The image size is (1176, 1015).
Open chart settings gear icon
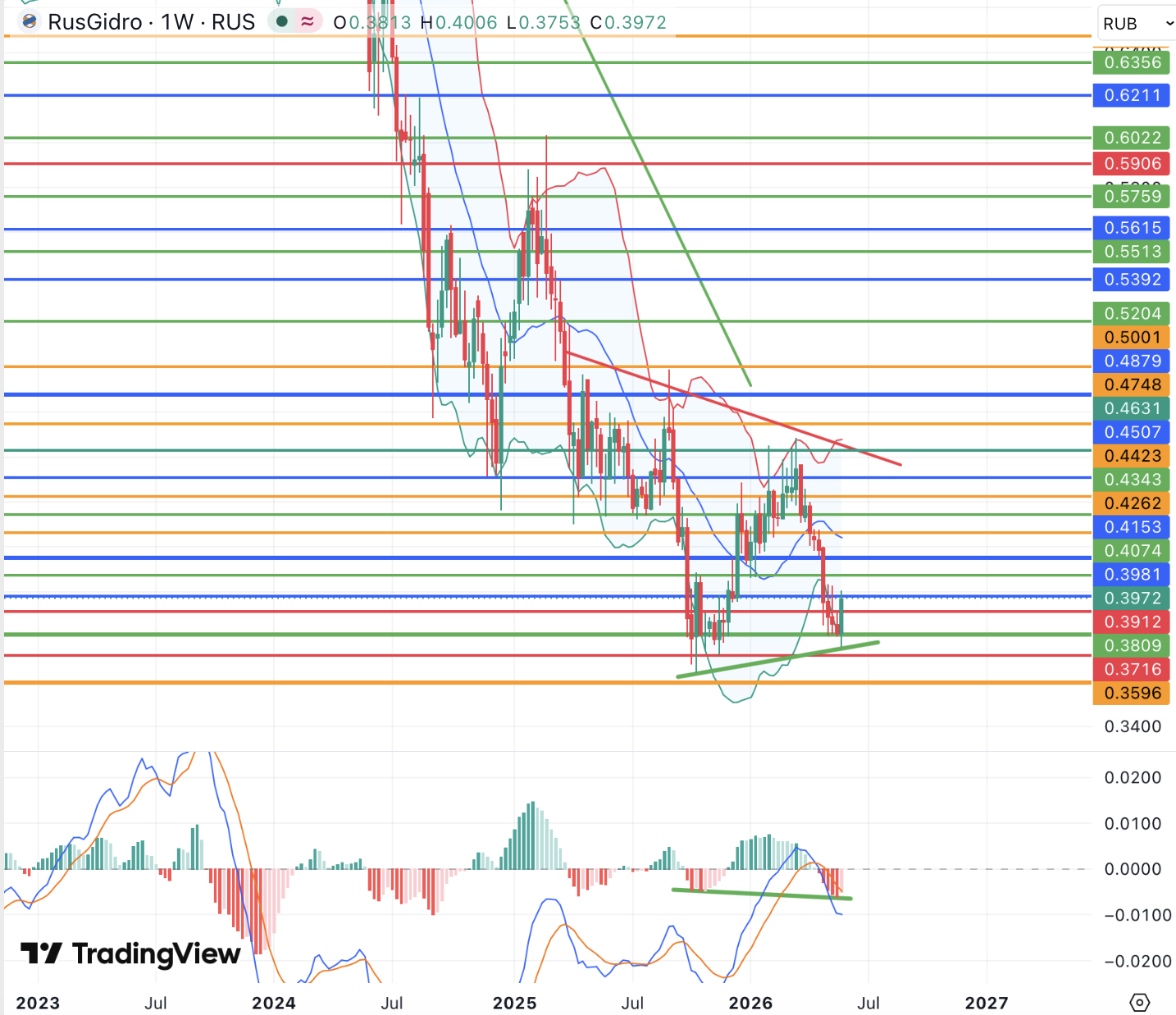[1139, 1002]
